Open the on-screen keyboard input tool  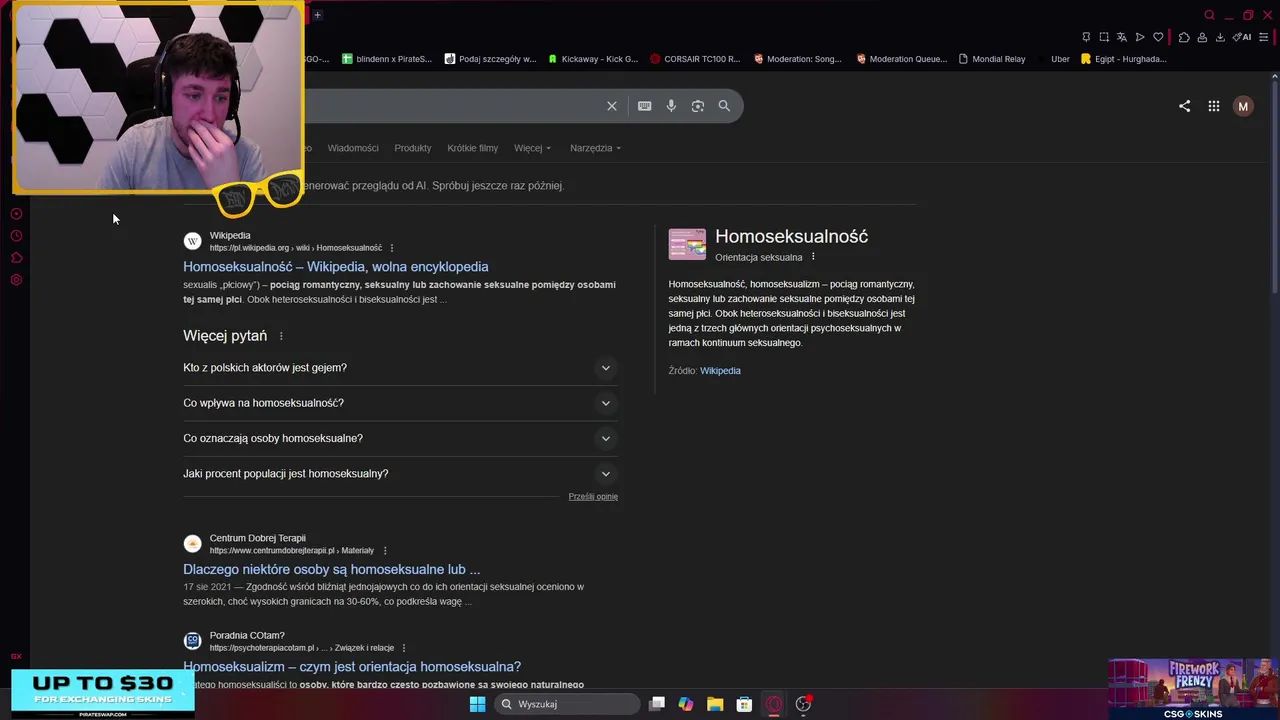[645, 106]
